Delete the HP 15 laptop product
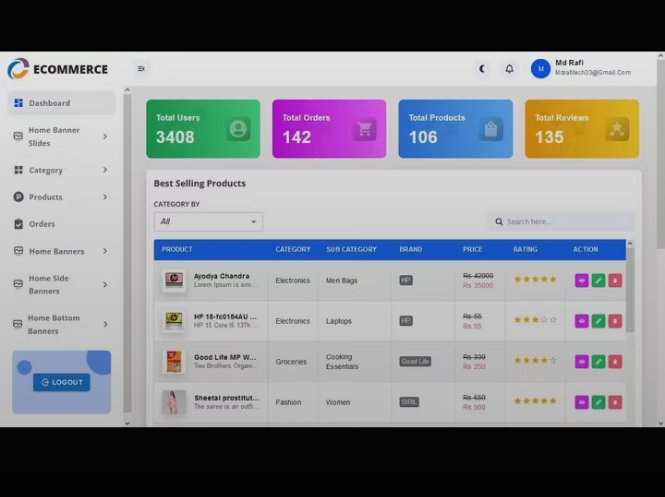665x497 pixels. click(x=615, y=321)
